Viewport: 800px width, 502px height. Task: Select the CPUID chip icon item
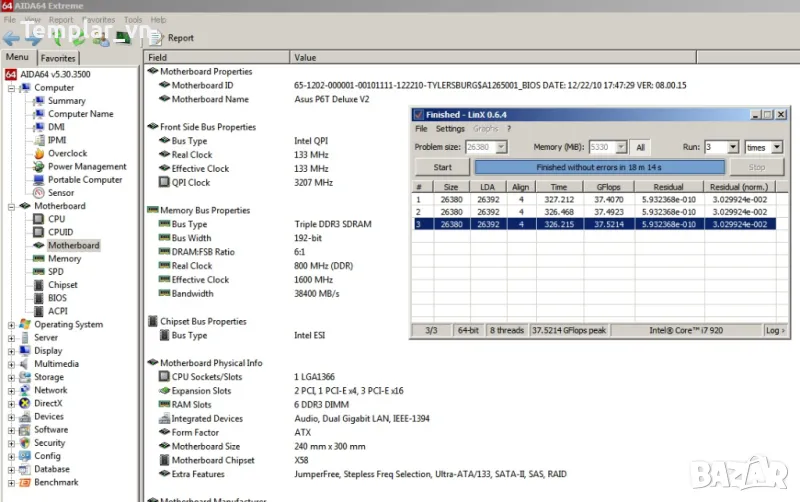39,232
